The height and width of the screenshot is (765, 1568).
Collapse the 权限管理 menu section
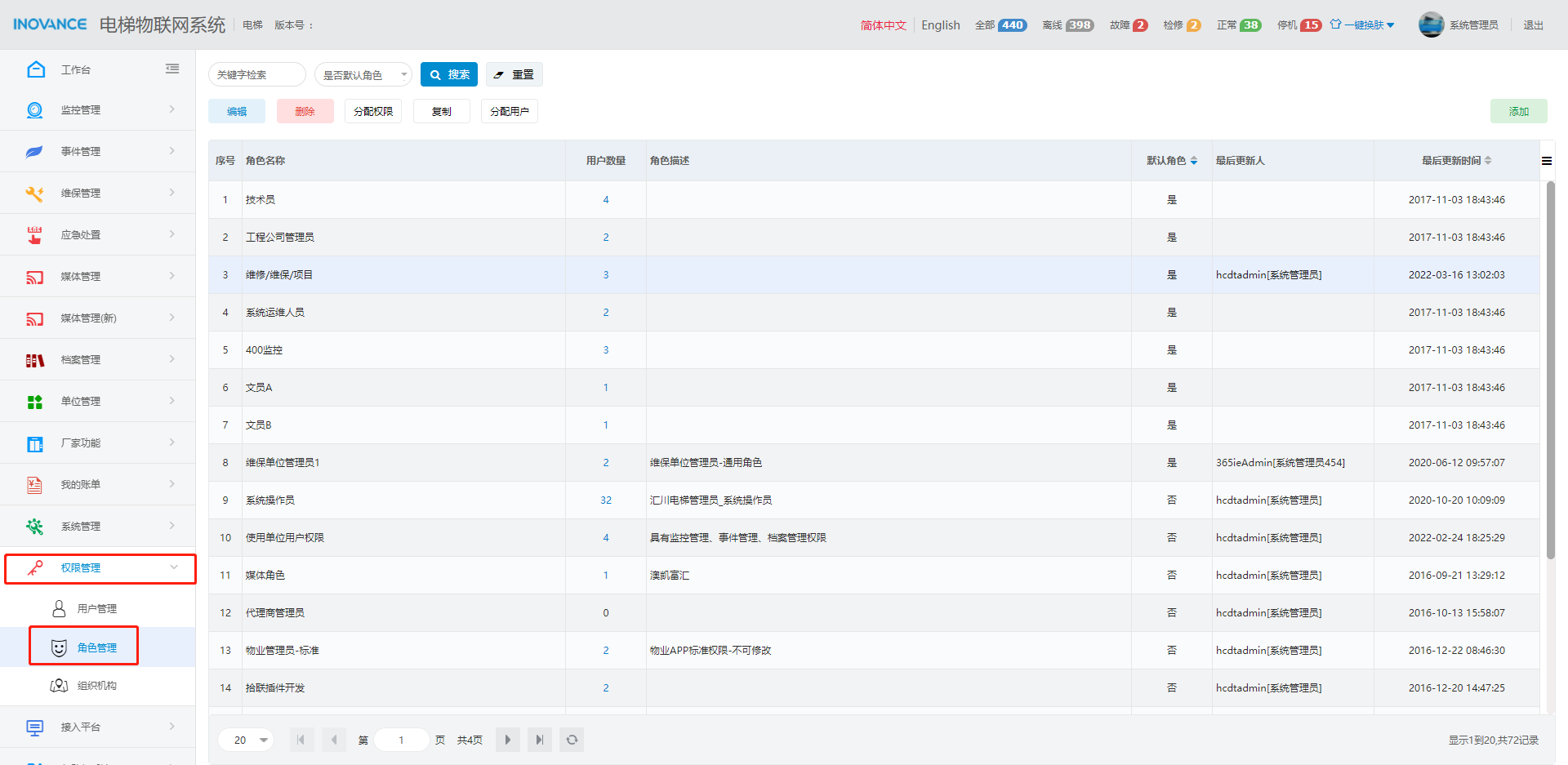[100, 568]
